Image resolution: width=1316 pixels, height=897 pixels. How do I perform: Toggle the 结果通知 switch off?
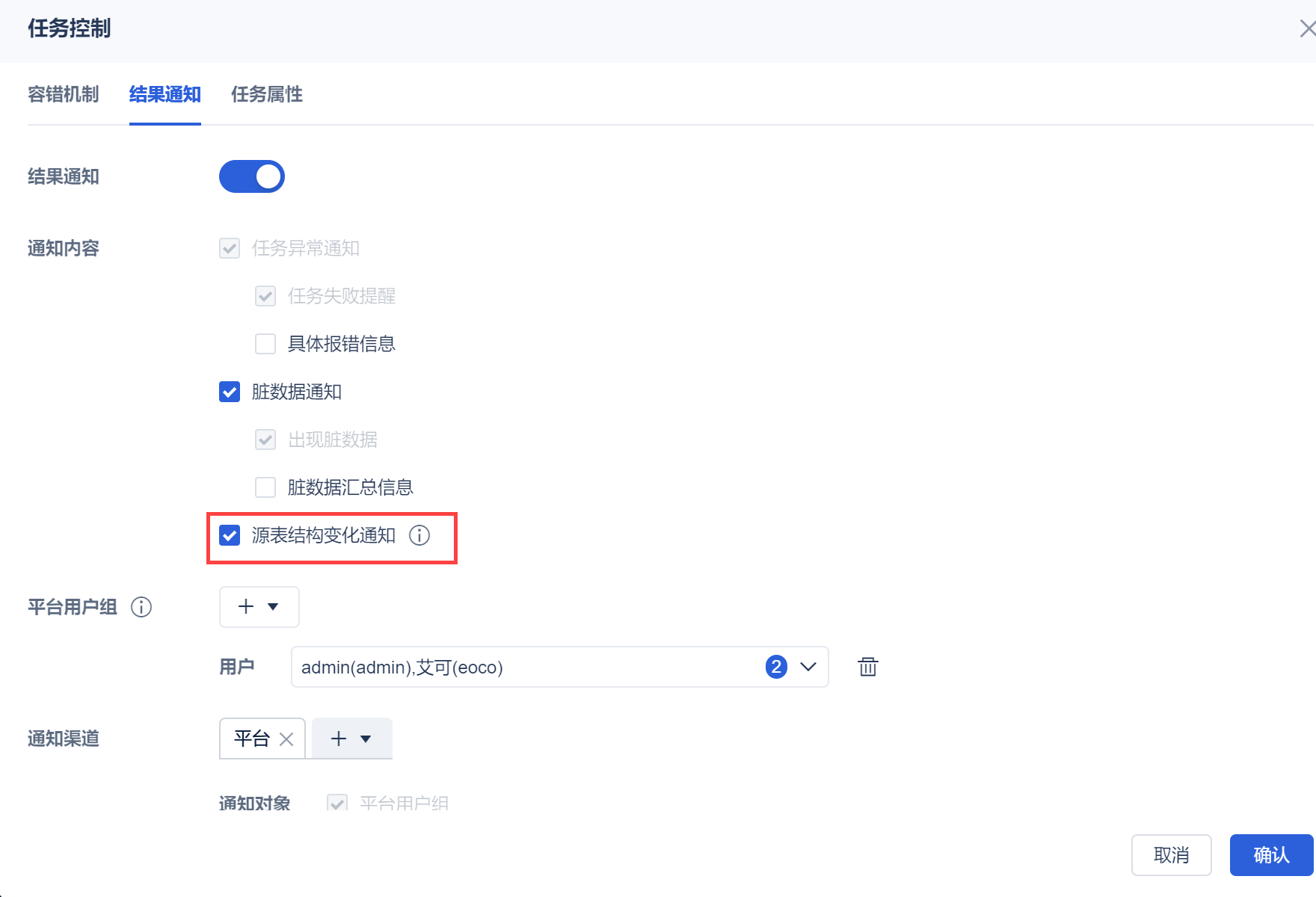[x=252, y=176]
